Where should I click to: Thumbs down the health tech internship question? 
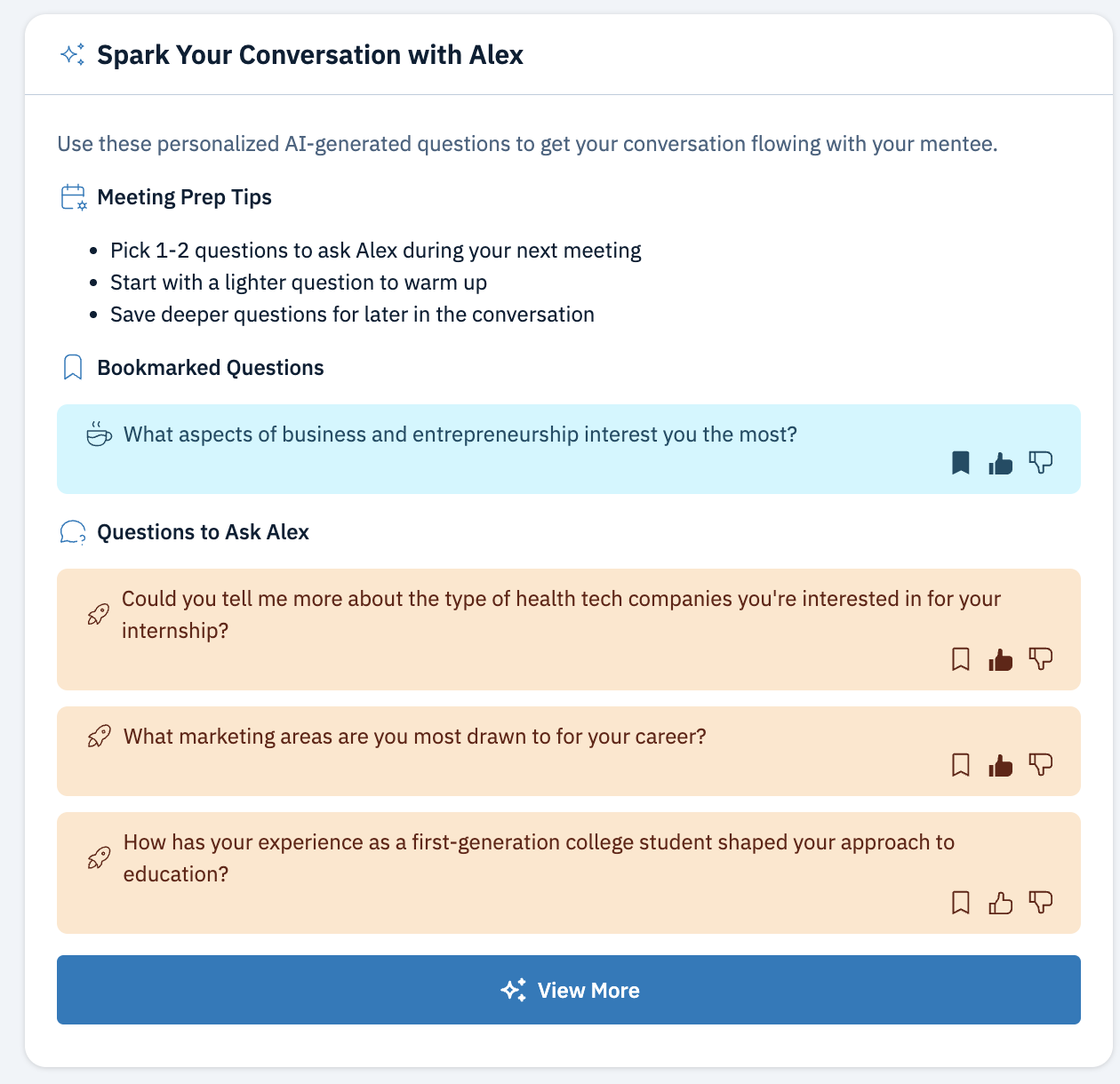pos(1041,659)
